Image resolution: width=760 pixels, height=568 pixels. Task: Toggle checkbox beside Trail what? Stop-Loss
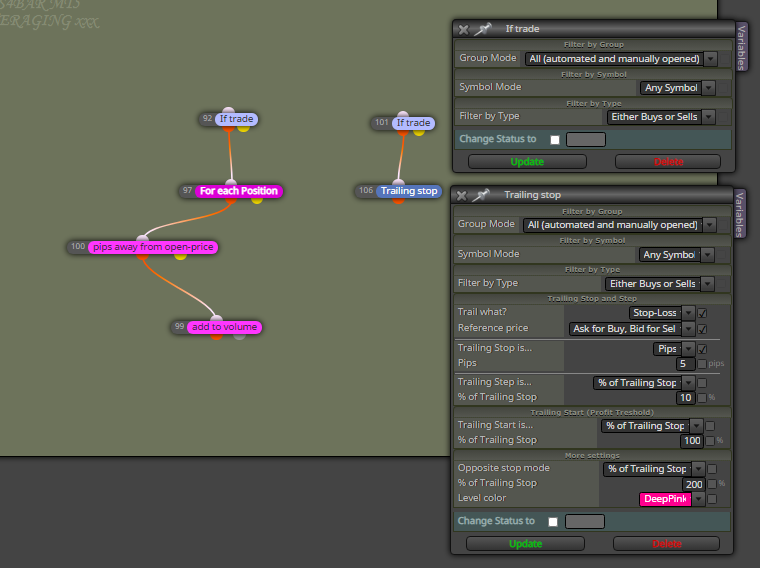click(702, 314)
